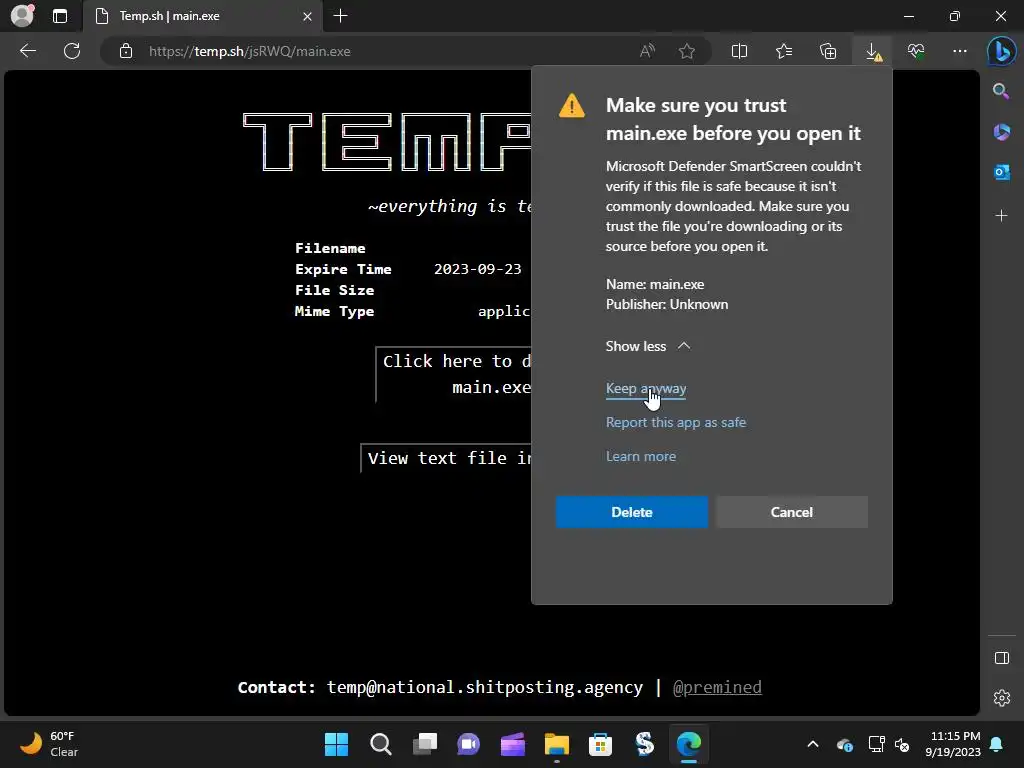Open clock showing 11:15 PM 9/19/2023

(x=953, y=744)
